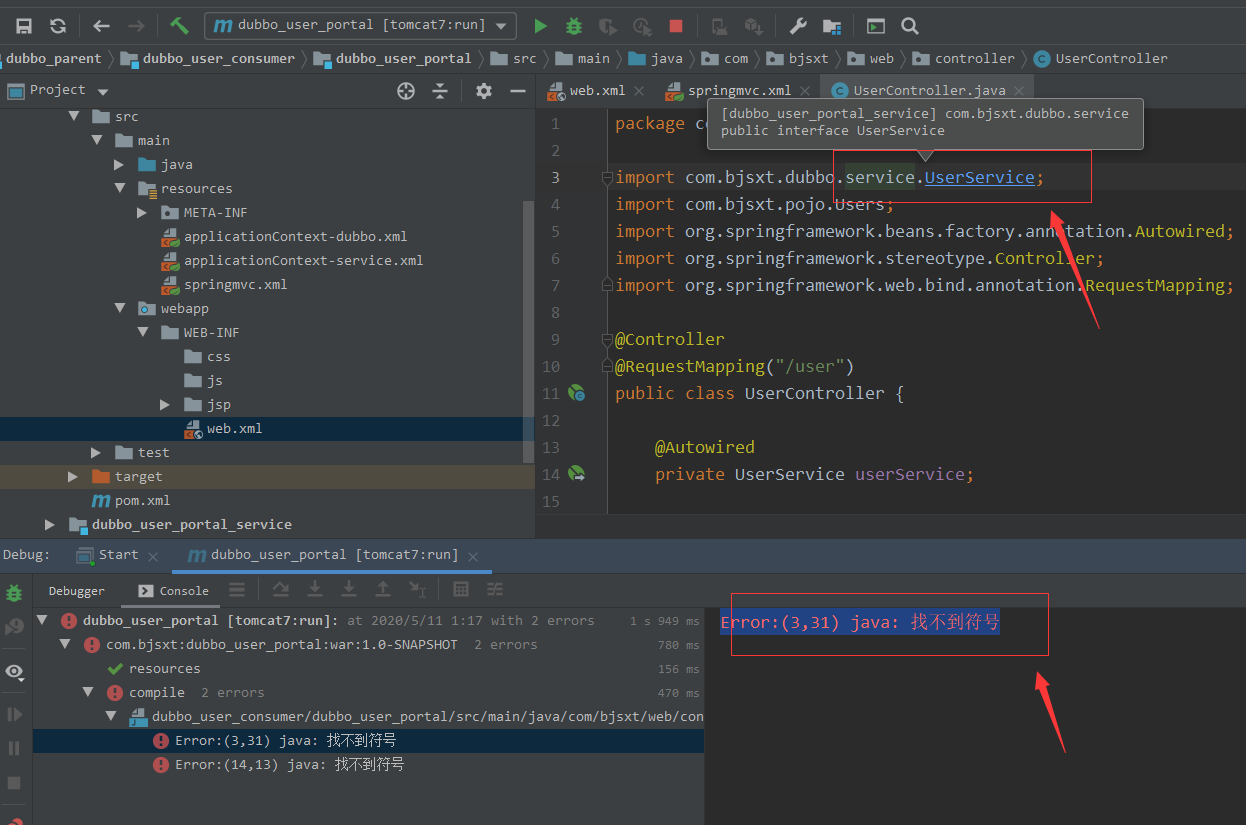Click the Search Everywhere magnifier icon

(909, 26)
